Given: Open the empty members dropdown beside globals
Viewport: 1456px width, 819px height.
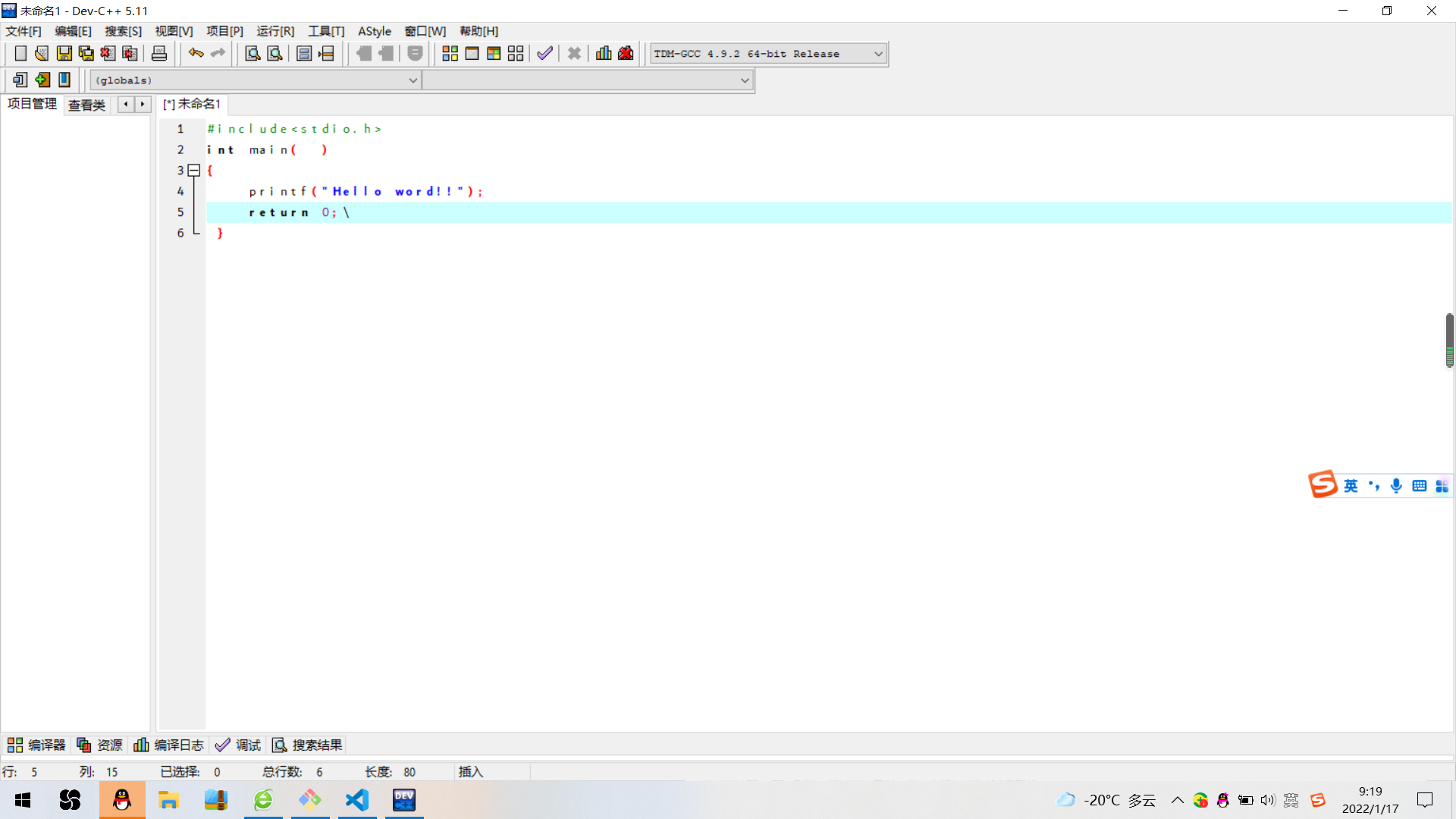Looking at the screenshot, I should pyautogui.click(x=745, y=80).
